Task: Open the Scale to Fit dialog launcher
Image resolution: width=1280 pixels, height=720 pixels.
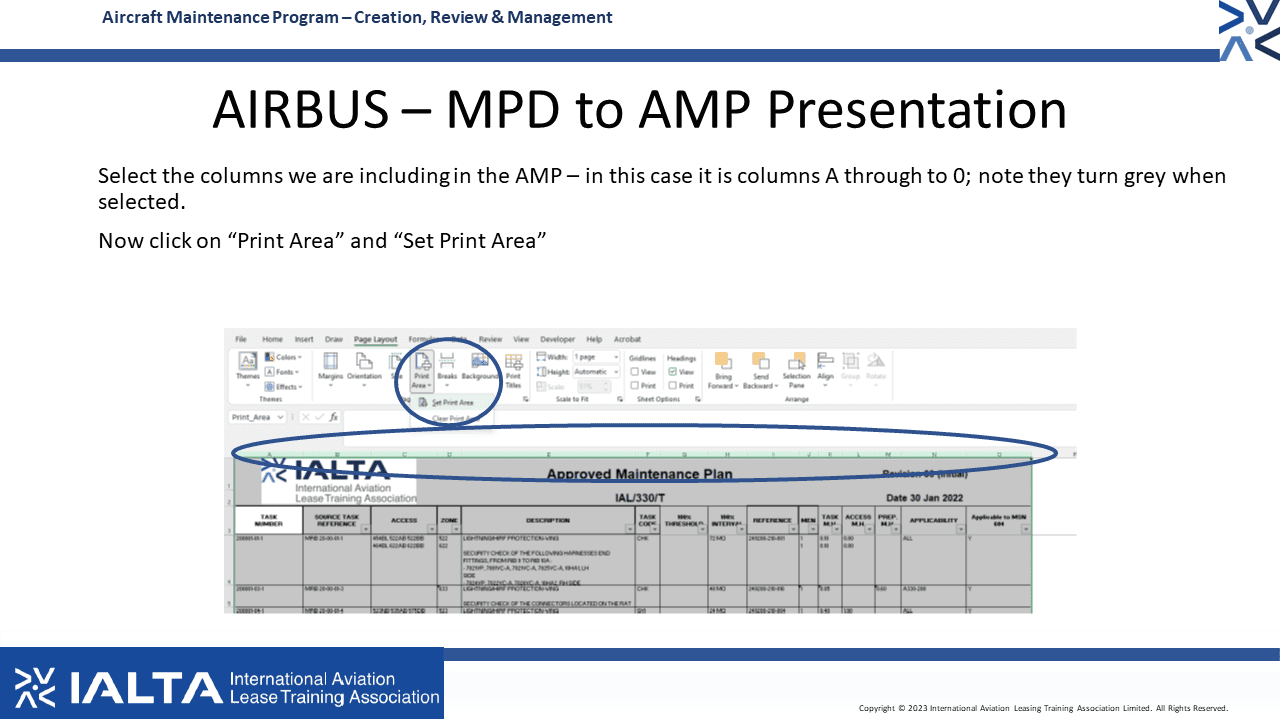Action: point(620,399)
